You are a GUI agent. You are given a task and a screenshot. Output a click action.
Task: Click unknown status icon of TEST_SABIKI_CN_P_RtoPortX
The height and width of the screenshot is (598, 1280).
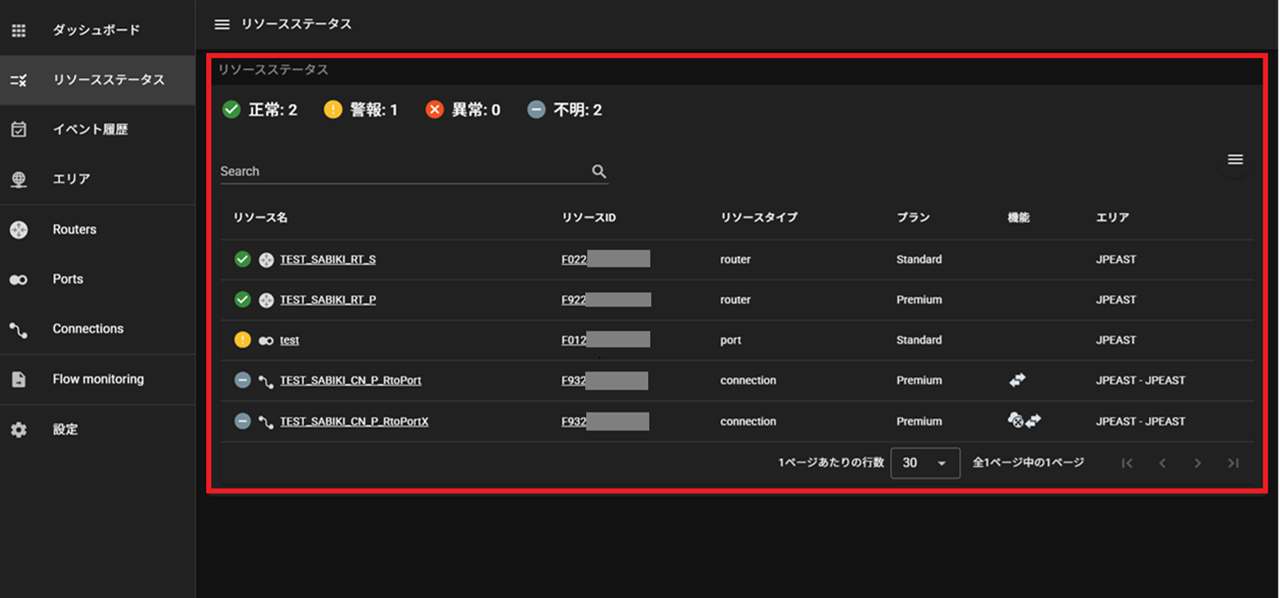pyautogui.click(x=242, y=421)
